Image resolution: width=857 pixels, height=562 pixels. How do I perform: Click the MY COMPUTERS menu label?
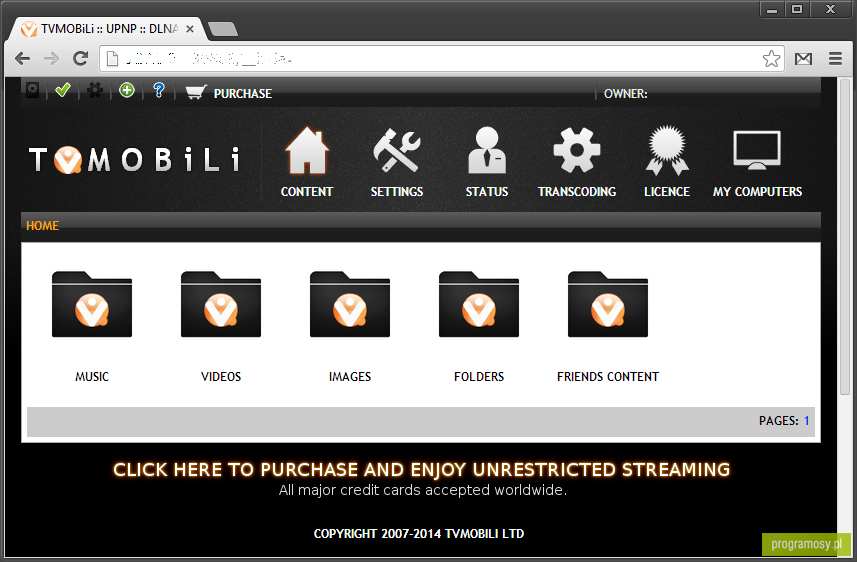(757, 192)
